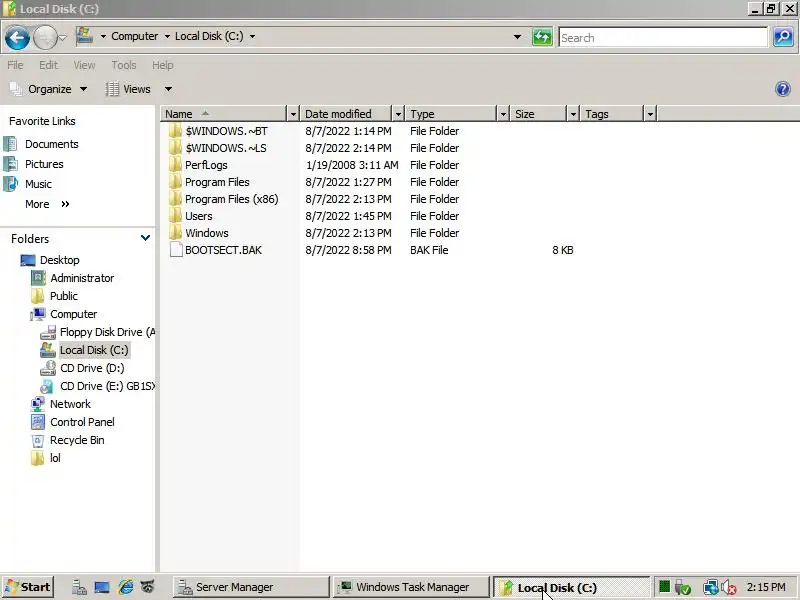Screen dimensions: 800x600
Task: Click the Views toolbar icon
Action: click(x=112, y=89)
